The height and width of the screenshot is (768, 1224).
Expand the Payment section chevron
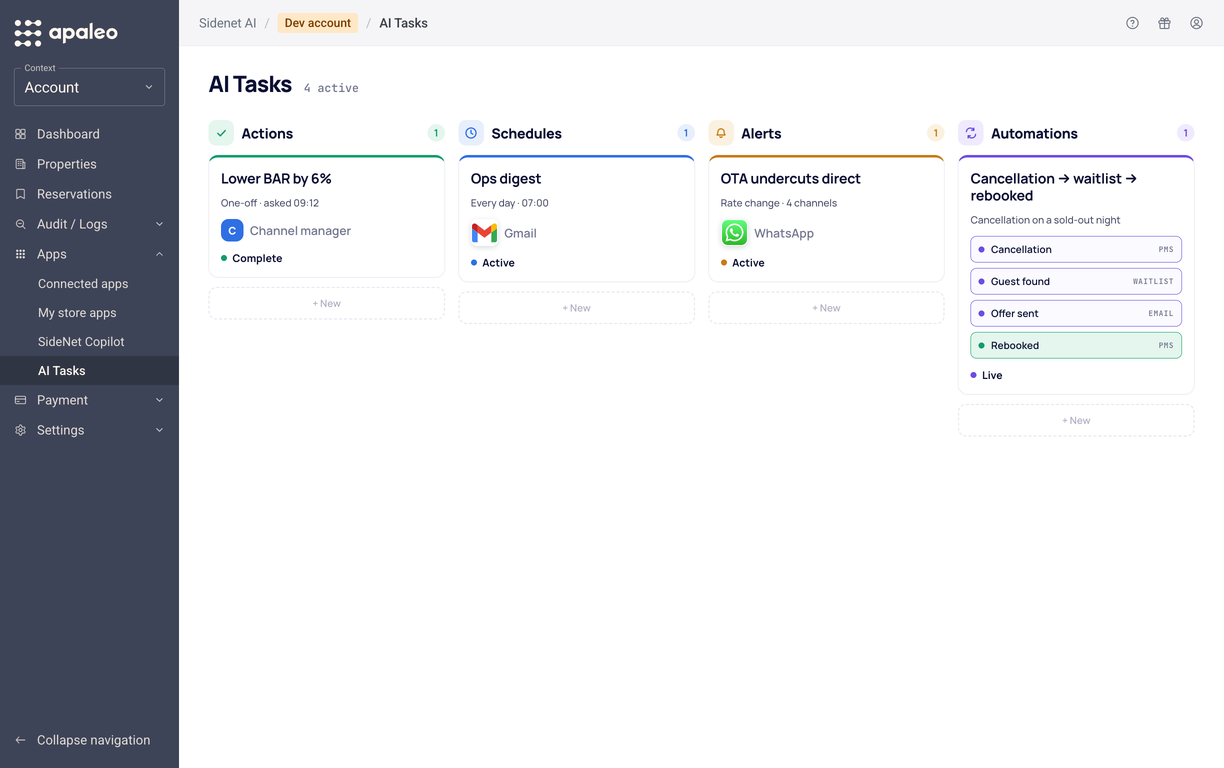coord(159,400)
